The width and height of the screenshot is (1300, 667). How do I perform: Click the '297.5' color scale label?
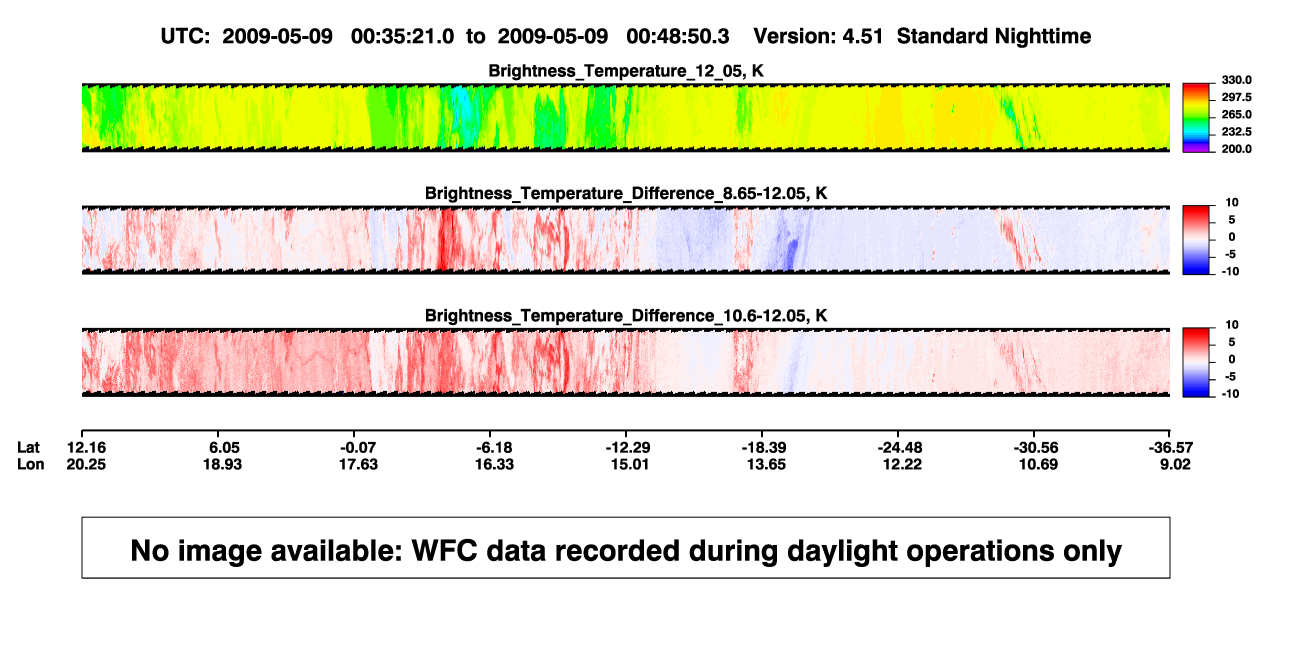point(1238,97)
